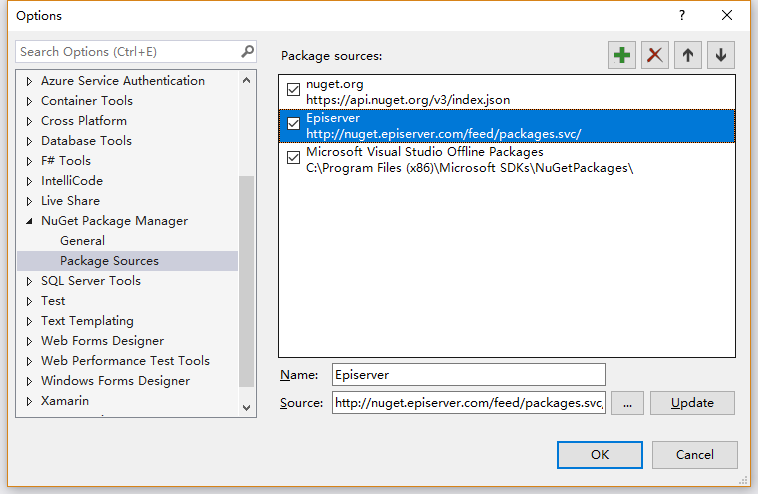Expand Text Templating node

click(29, 321)
